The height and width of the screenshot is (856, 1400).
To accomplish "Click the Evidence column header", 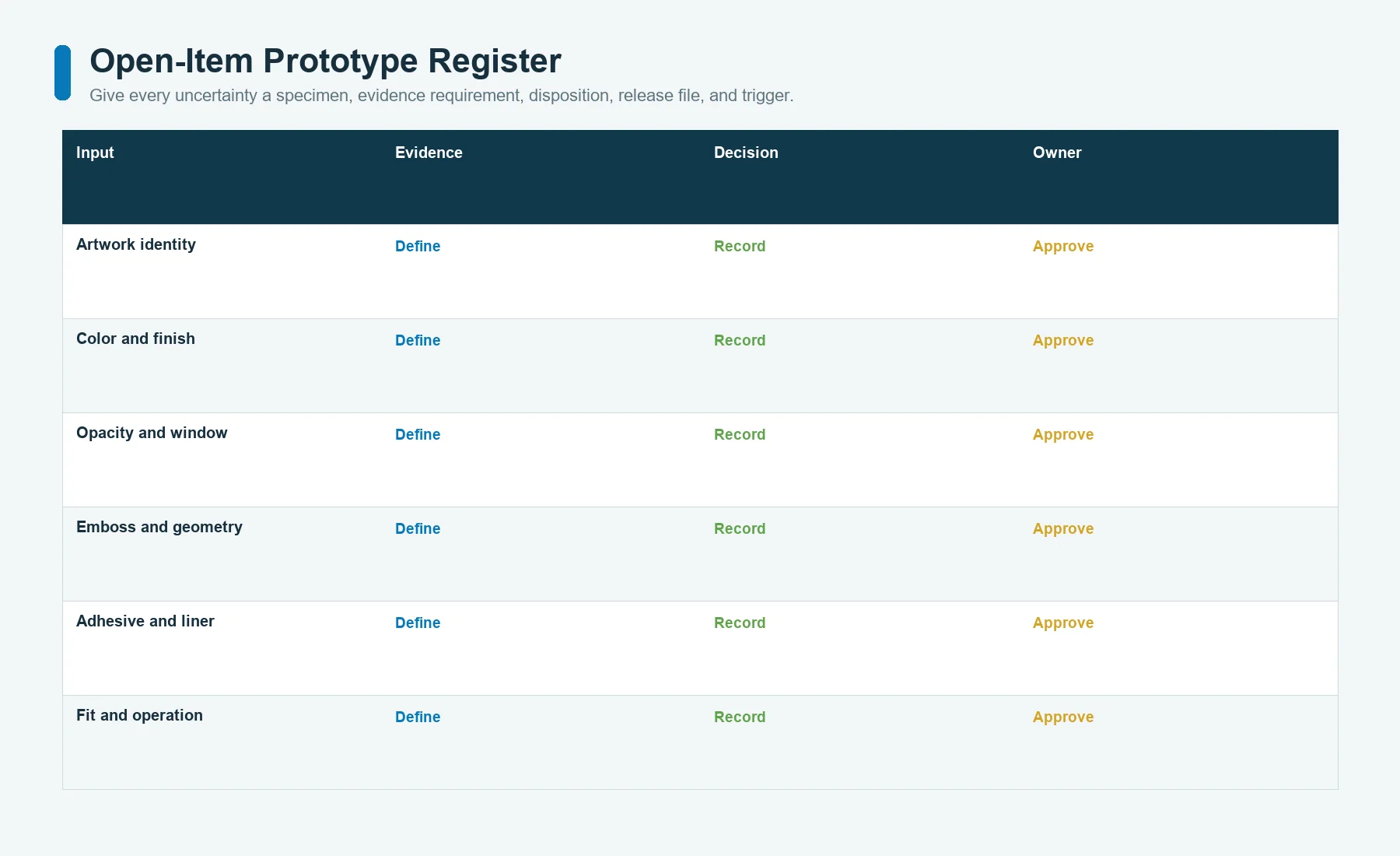I will [429, 153].
